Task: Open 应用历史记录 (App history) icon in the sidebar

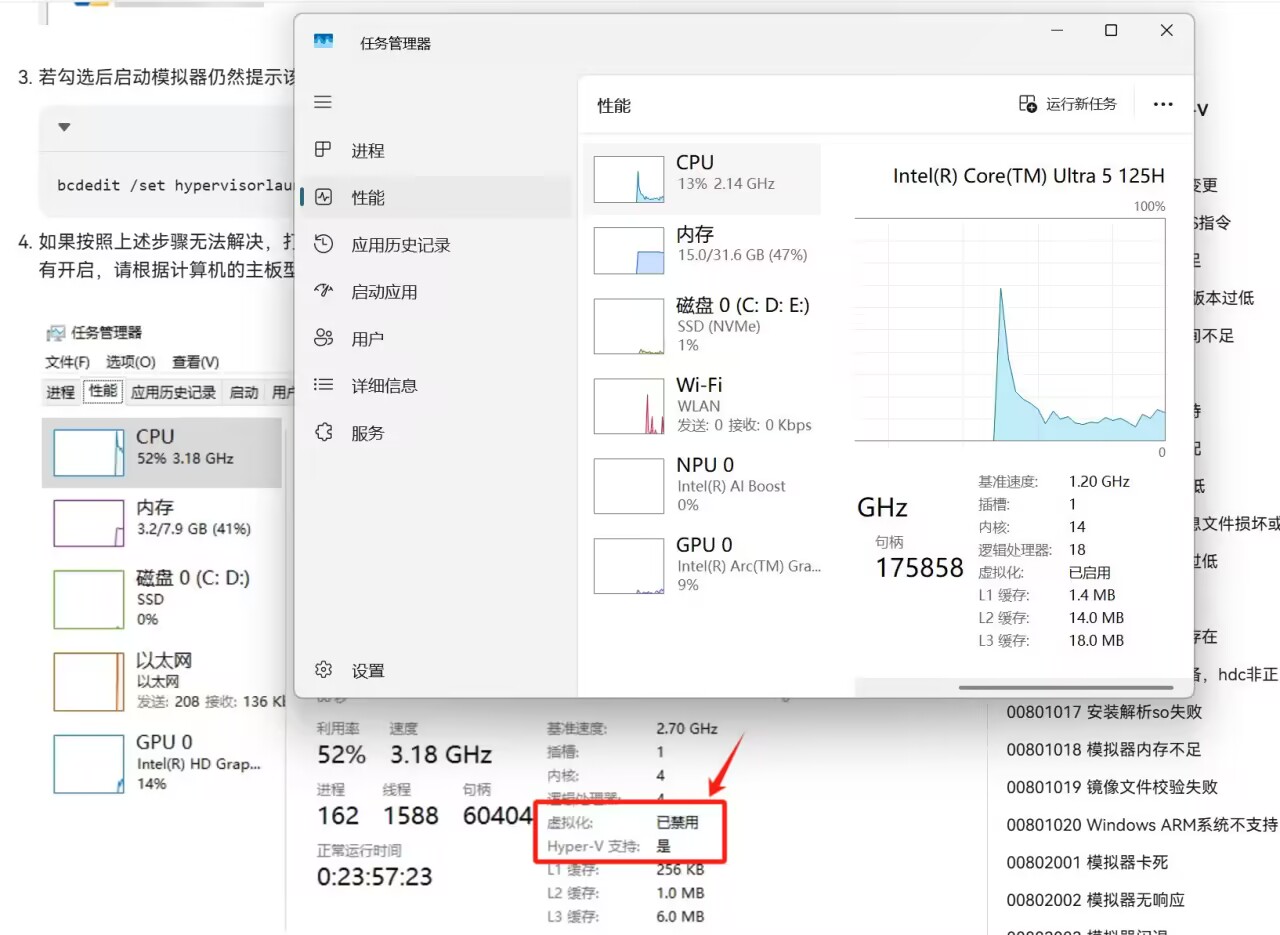Action: pyautogui.click(x=322, y=244)
